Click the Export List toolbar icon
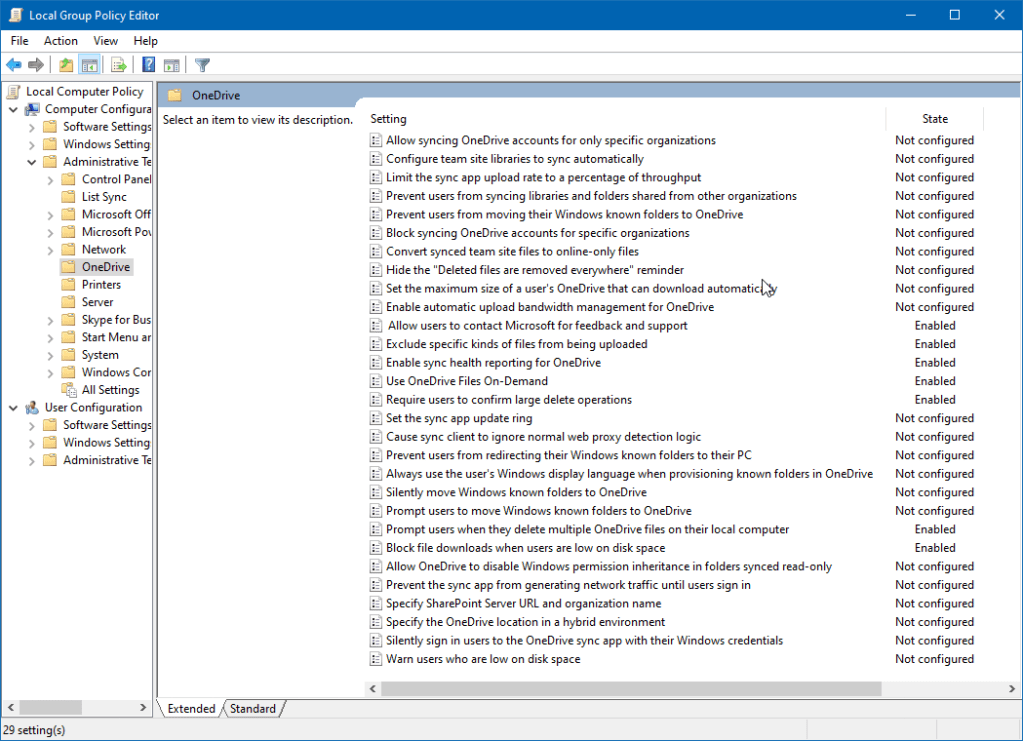 pos(118,64)
